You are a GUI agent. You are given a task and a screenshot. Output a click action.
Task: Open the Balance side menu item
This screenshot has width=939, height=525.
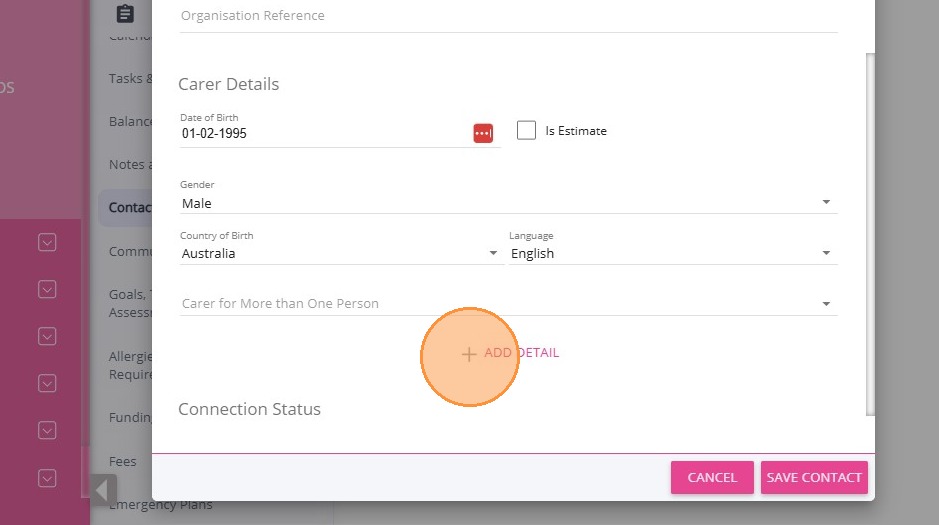(130, 122)
